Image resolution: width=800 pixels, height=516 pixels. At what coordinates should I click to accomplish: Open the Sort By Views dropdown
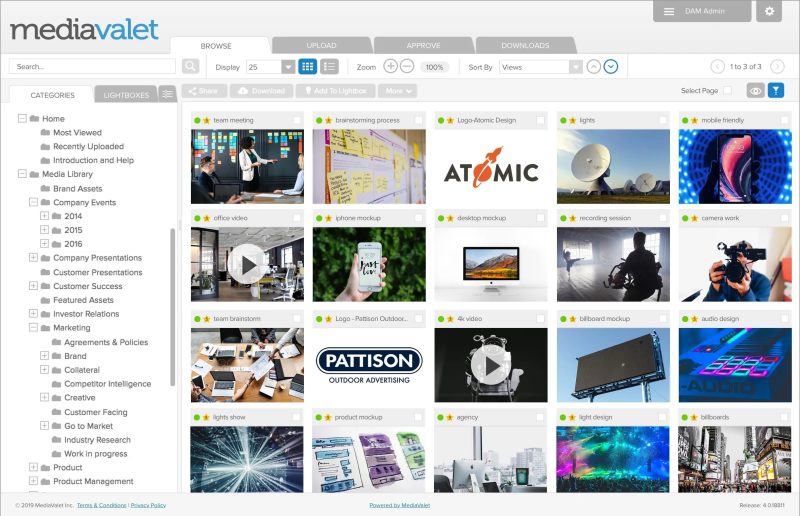(576, 67)
